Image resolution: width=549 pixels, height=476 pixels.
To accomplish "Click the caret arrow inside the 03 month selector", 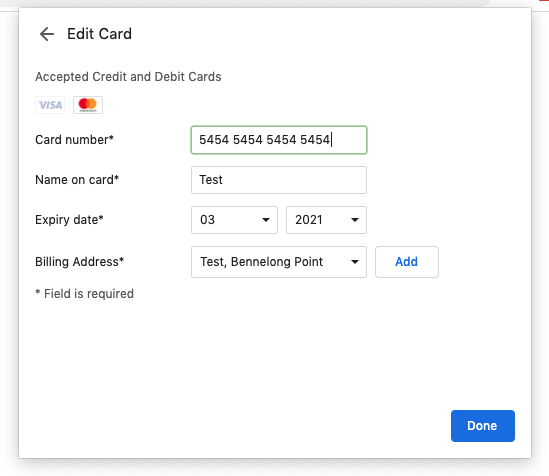I will pyautogui.click(x=266, y=220).
